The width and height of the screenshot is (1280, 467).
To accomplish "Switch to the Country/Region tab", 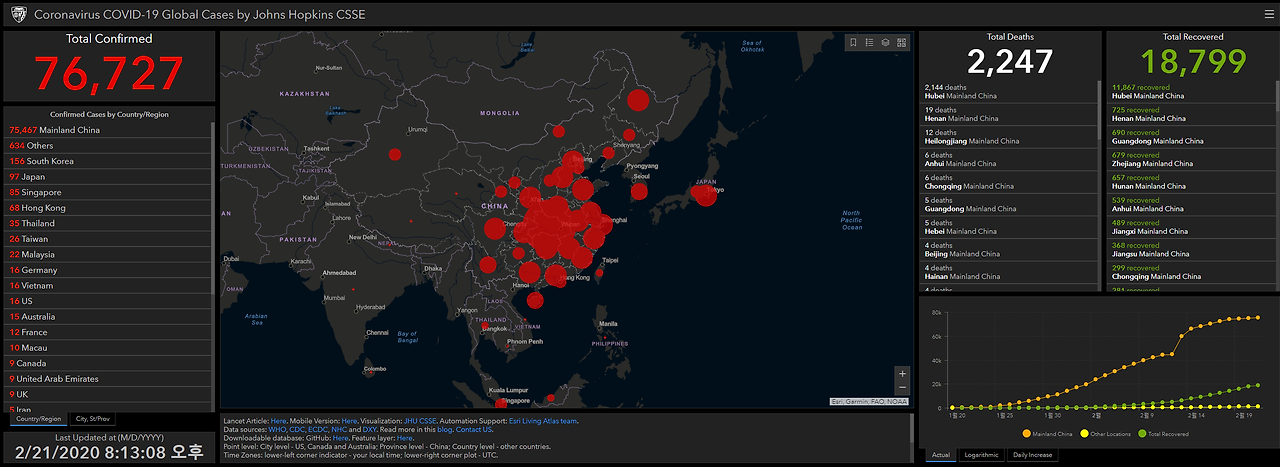I will tap(39, 419).
